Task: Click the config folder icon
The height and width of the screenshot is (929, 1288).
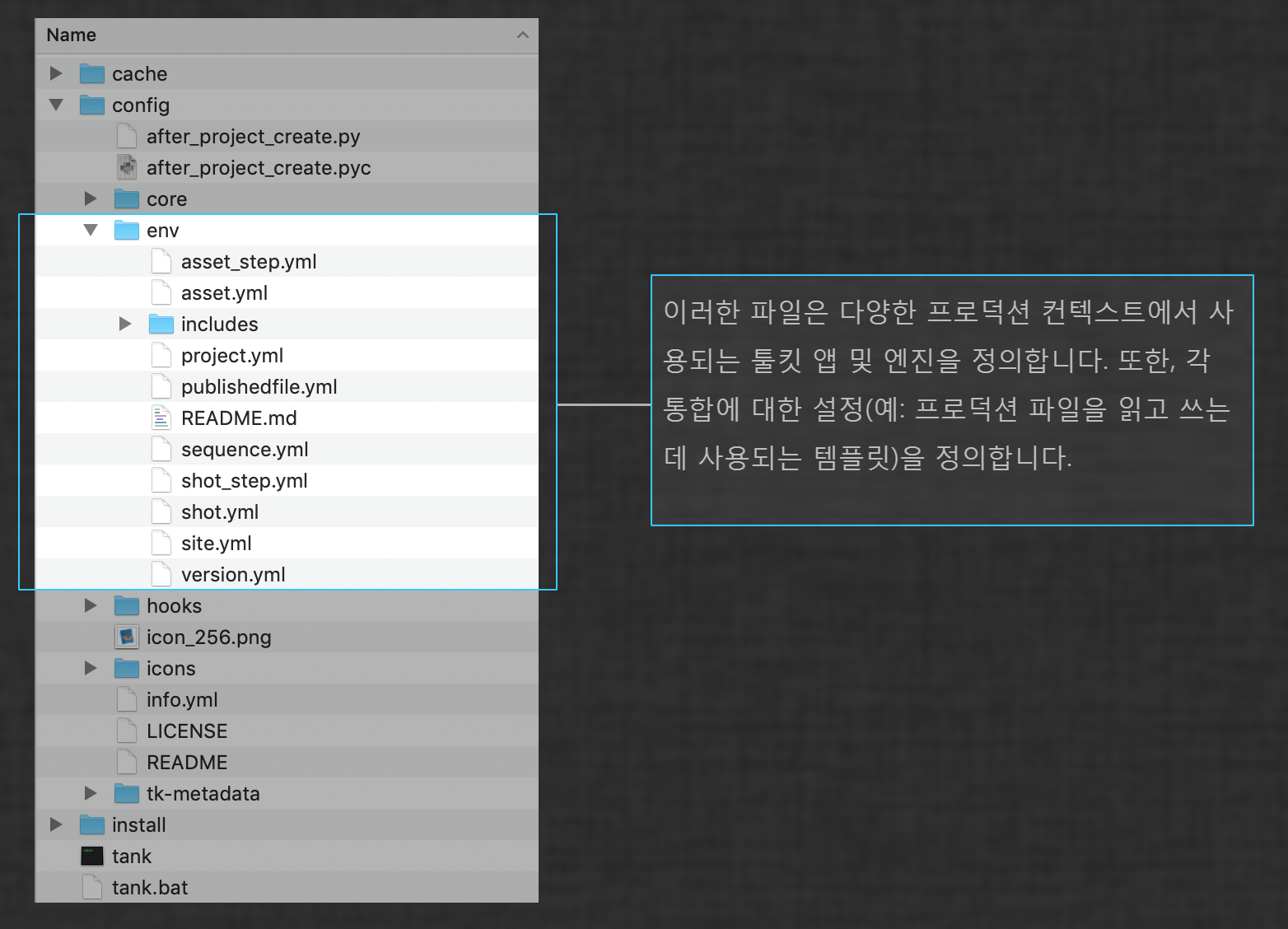Action: [92, 105]
